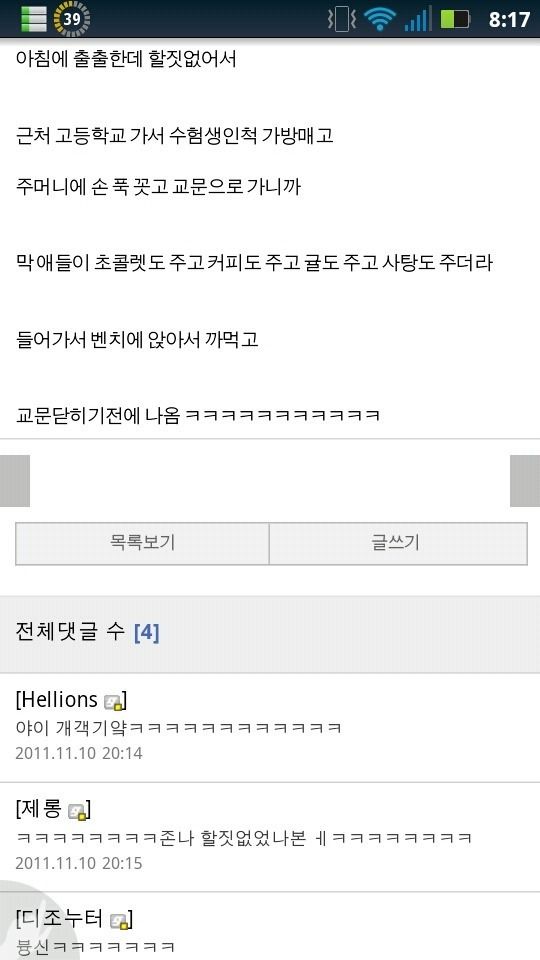Open the badge icon next to Hellions

pyautogui.click(x=113, y=702)
